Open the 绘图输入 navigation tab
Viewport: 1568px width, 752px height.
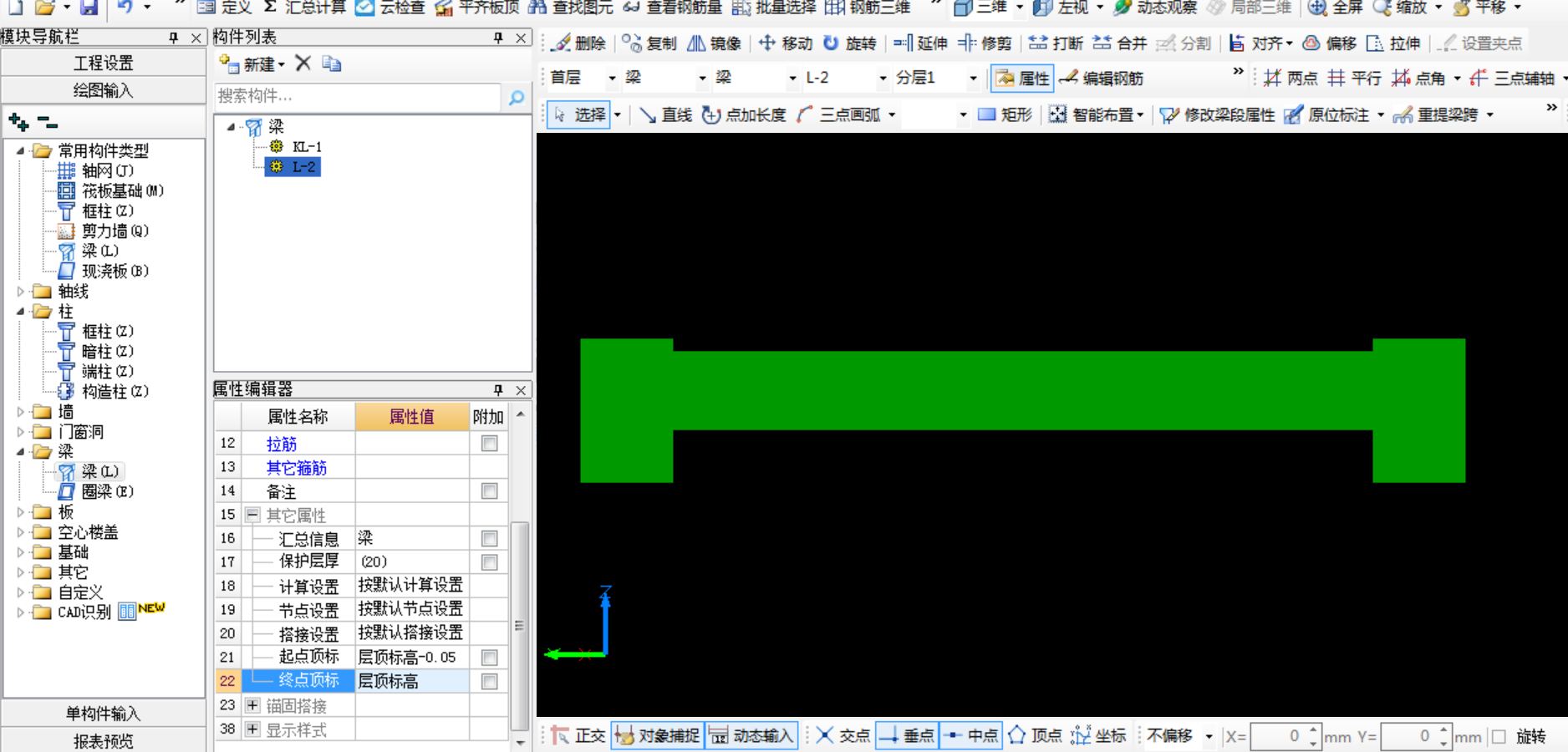104,90
